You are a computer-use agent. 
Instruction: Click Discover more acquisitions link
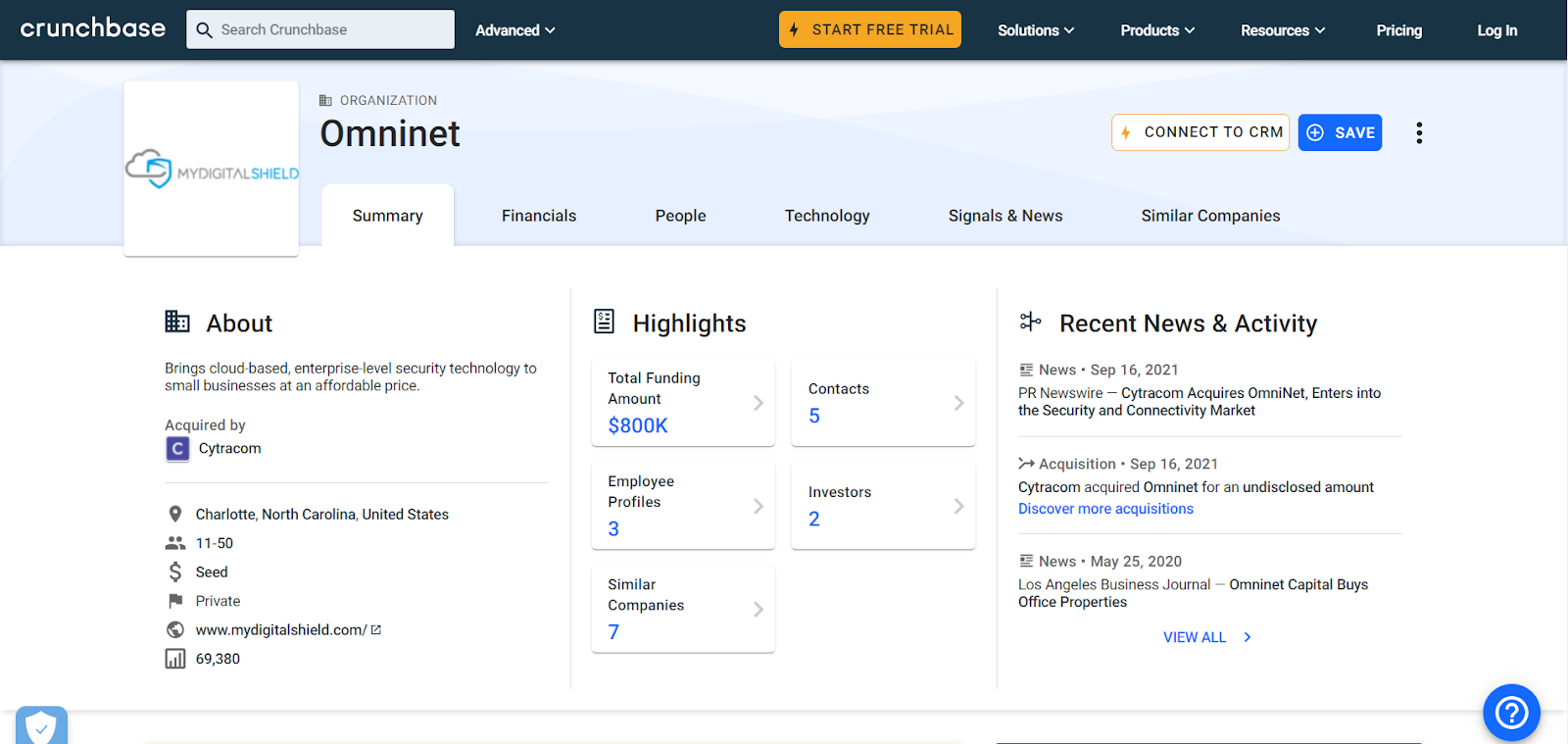(1105, 509)
